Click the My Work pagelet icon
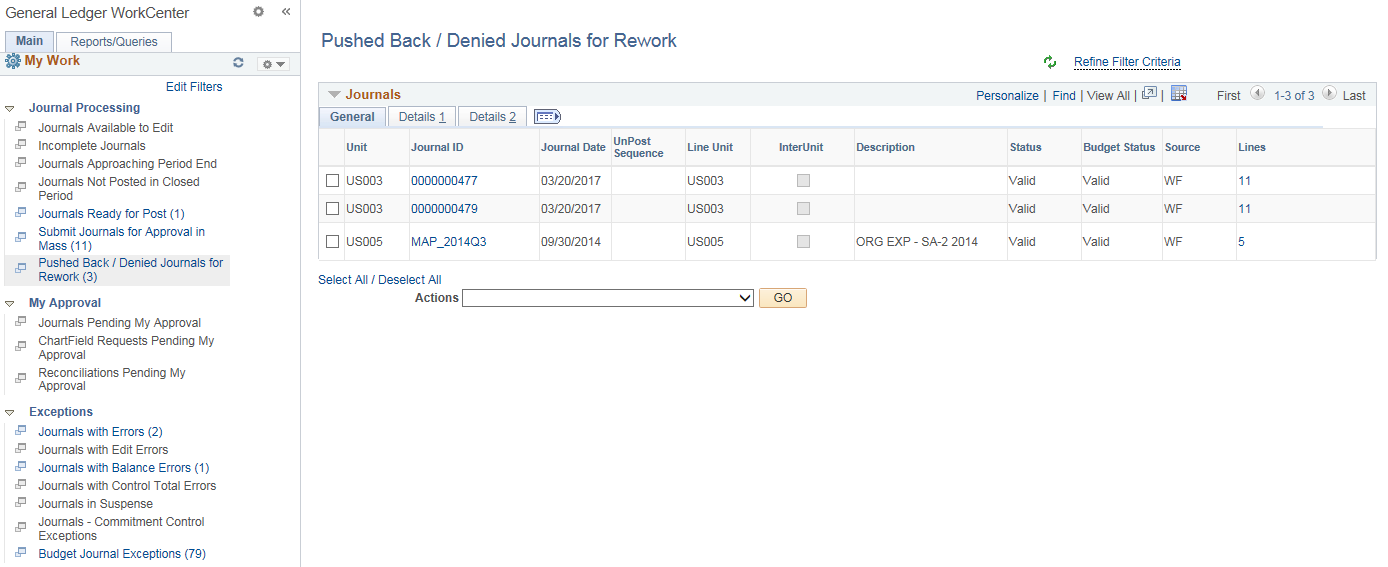 pyautogui.click(x=13, y=61)
